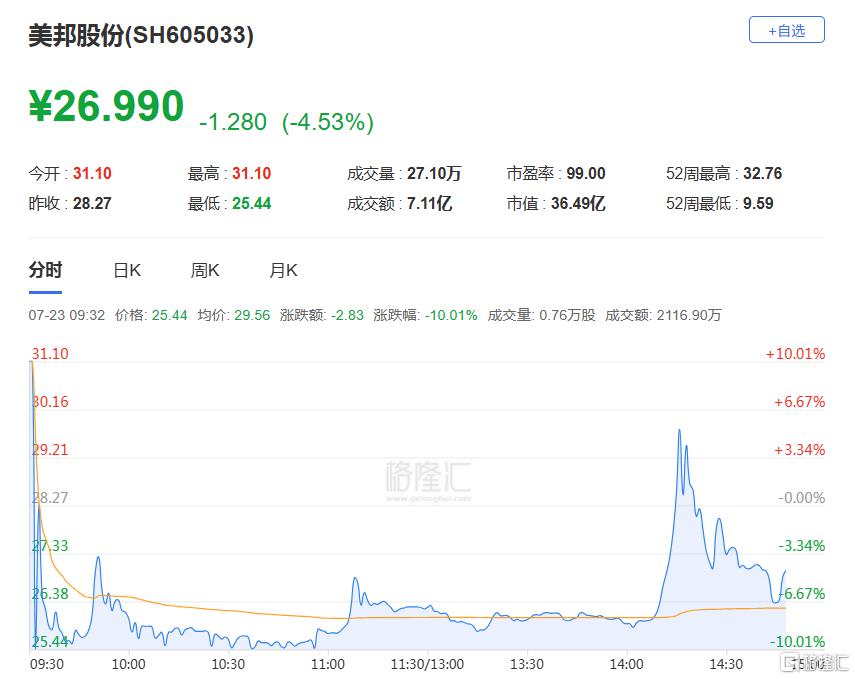Click the 31.10 price axis label
This screenshot has height=679, width=855.
(x=50, y=353)
